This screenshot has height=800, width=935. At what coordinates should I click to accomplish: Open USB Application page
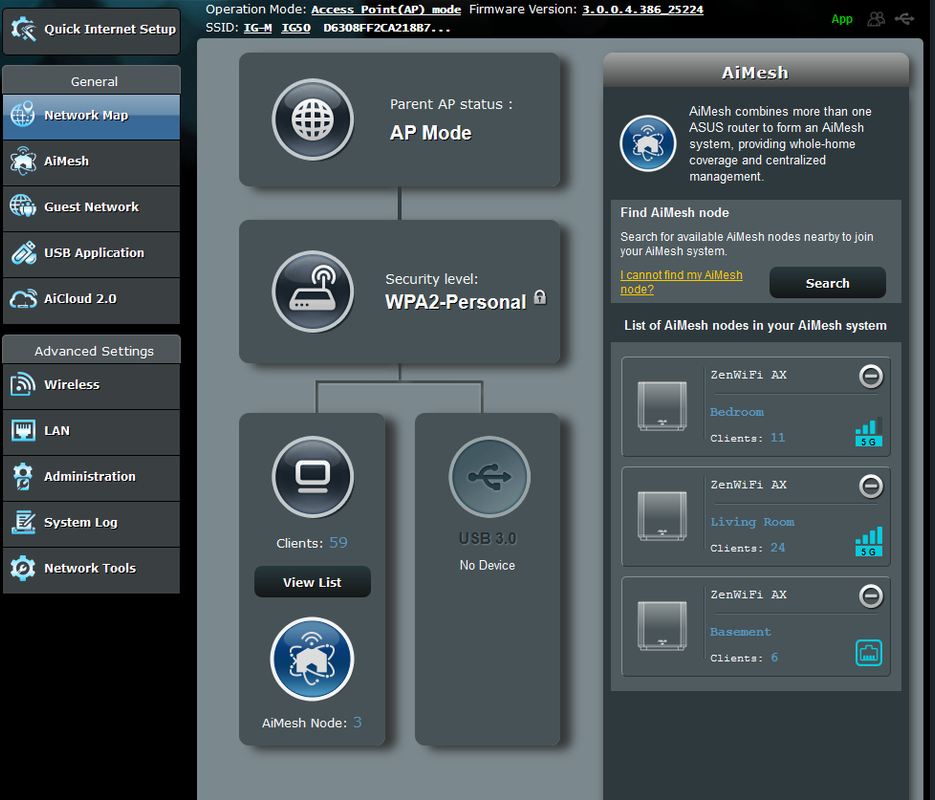click(91, 254)
